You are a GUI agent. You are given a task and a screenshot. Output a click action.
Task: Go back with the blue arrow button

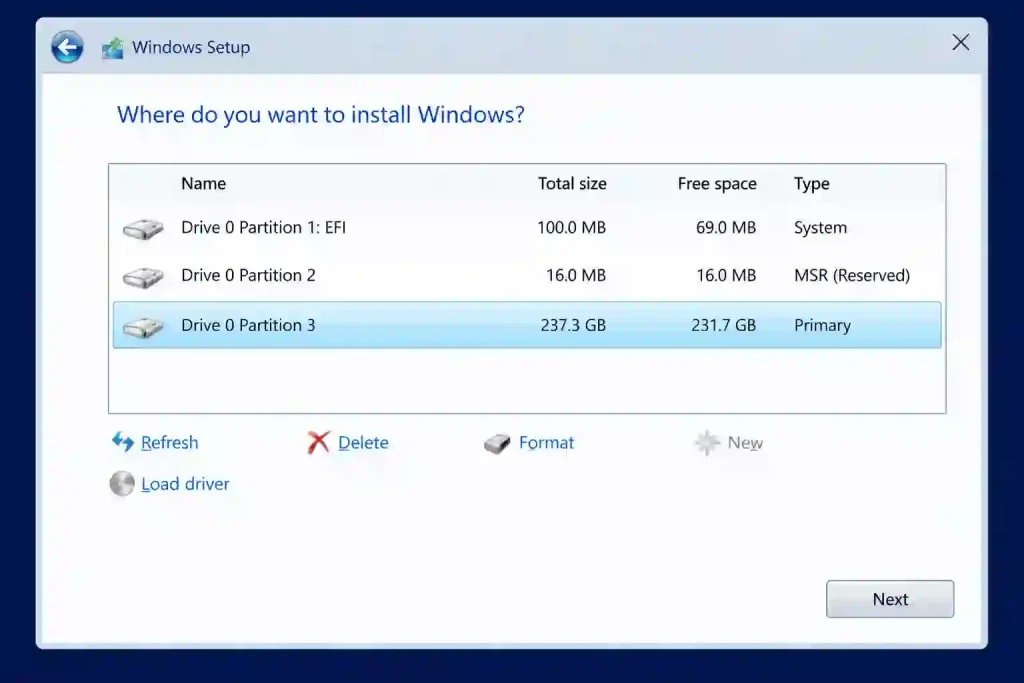tap(67, 47)
